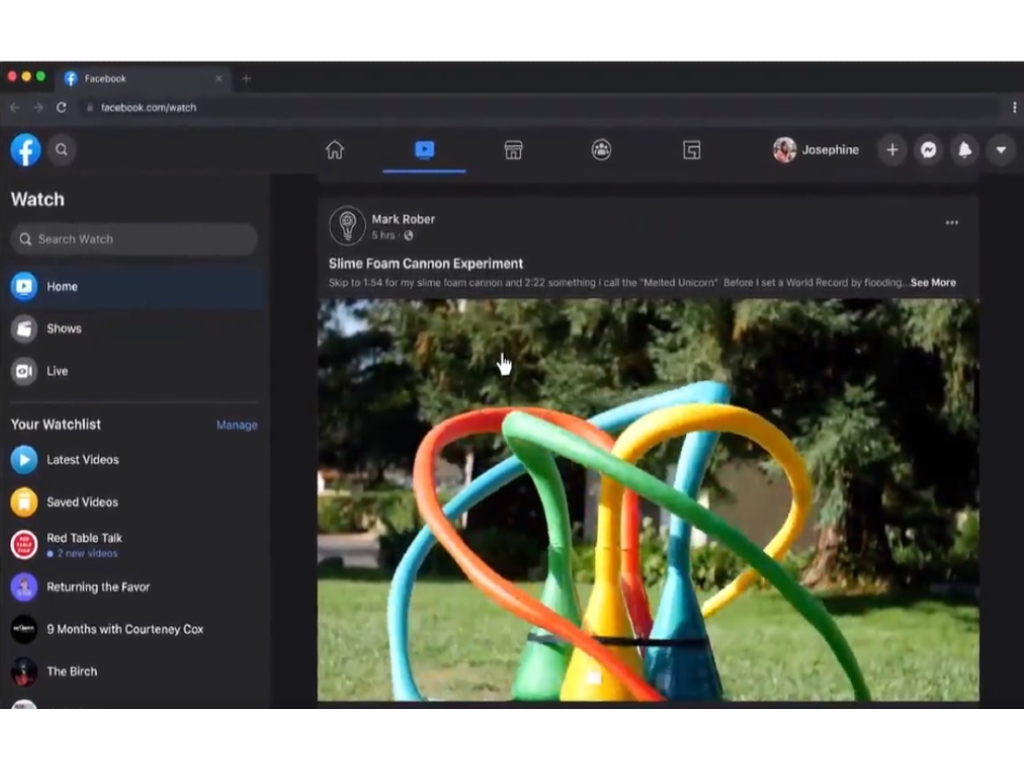Open Red Table Talk in watchlist
1024x768 pixels.
click(x=134, y=545)
